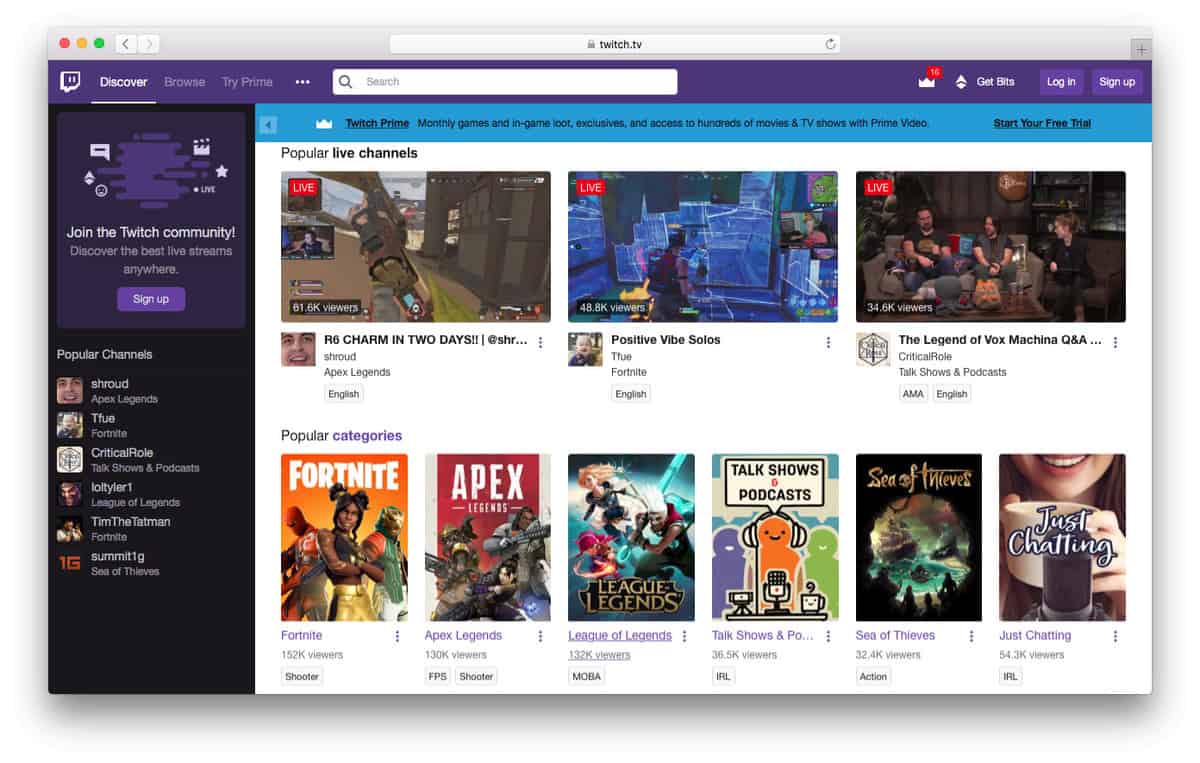Image resolution: width=1200 pixels, height=763 pixels.
Task: Open the R6 CHARM IN TWO DAYS title
Action: [426, 340]
